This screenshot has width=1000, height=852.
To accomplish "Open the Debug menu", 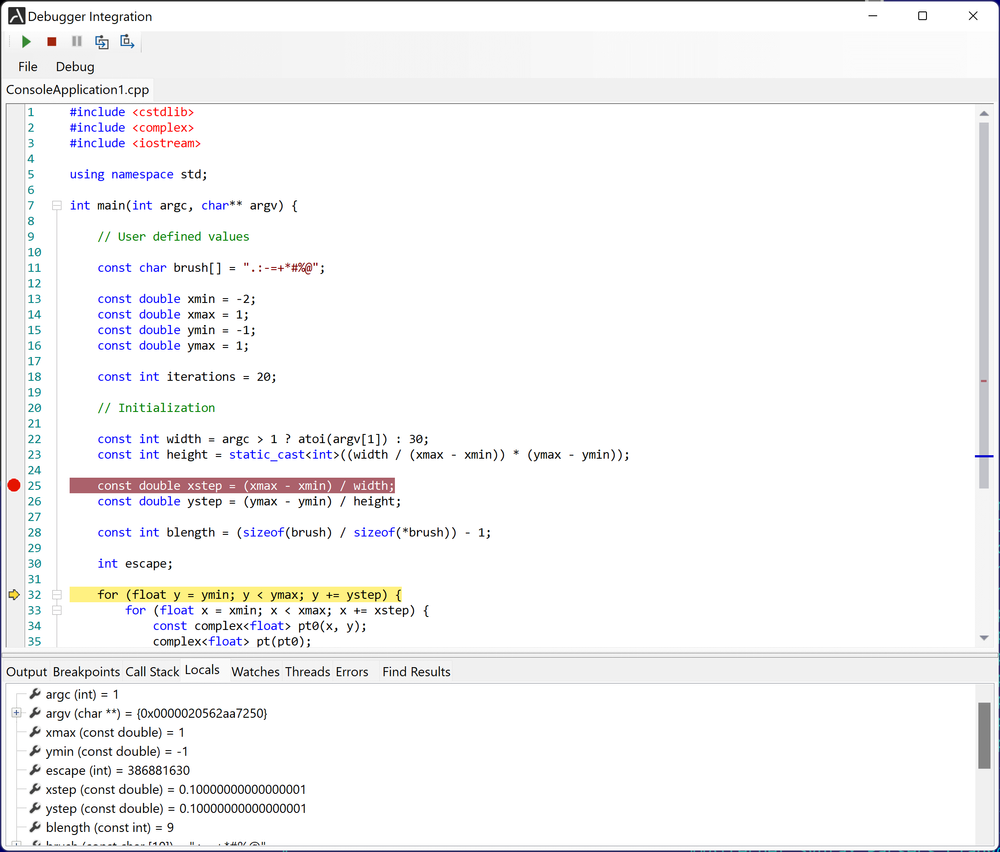I will 75,66.
